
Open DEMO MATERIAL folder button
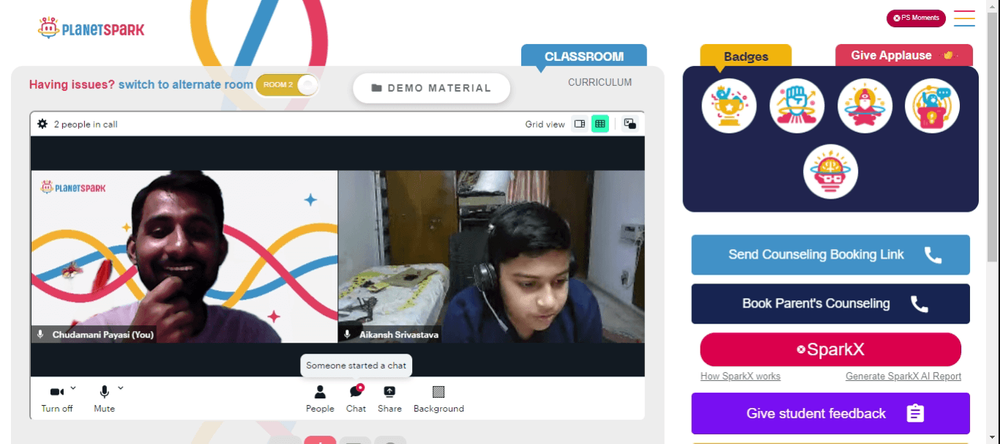click(x=432, y=88)
